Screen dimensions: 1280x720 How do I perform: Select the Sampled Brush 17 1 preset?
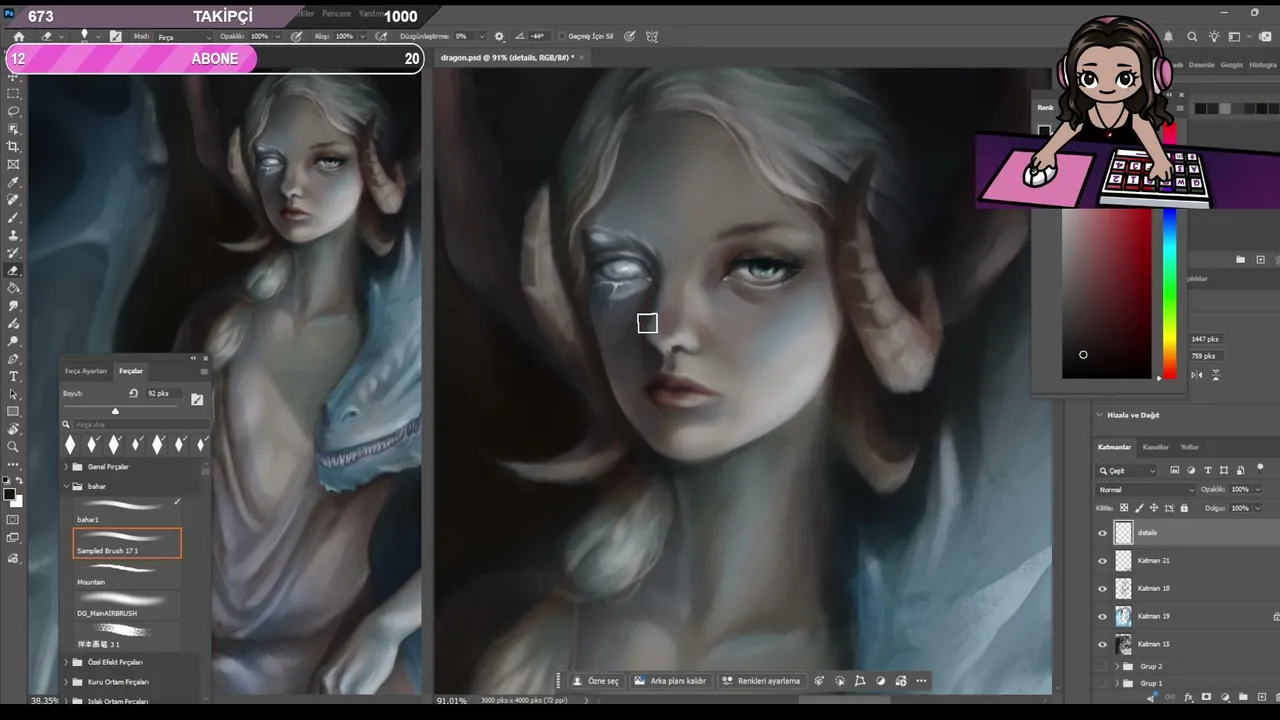pyautogui.click(x=127, y=543)
